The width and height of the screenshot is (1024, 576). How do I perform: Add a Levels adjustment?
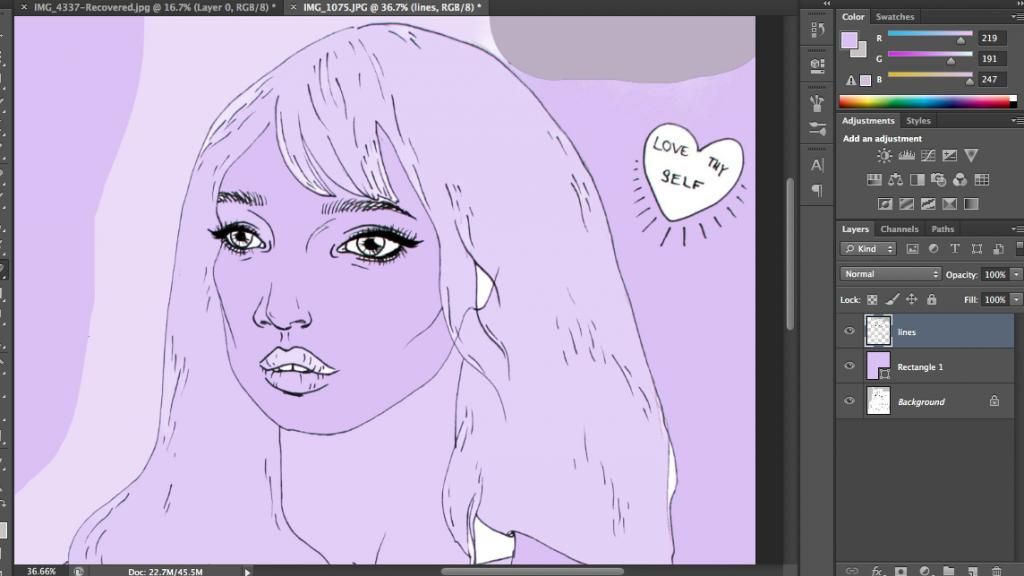coord(906,155)
